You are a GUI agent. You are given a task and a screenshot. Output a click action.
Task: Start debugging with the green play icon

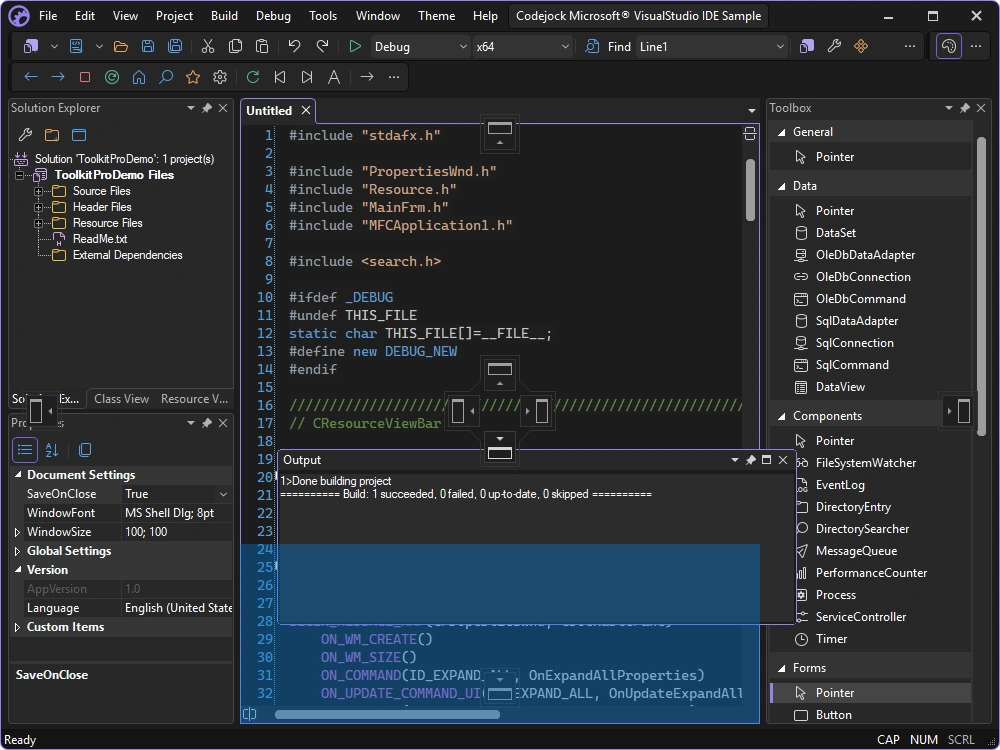point(355,47)
